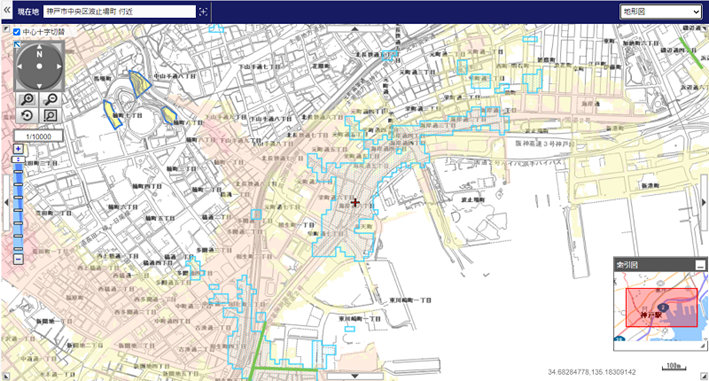Viewport: 709px width, 381px height.
Task: Click the locate icon beside address field
Action: [203, 12]
